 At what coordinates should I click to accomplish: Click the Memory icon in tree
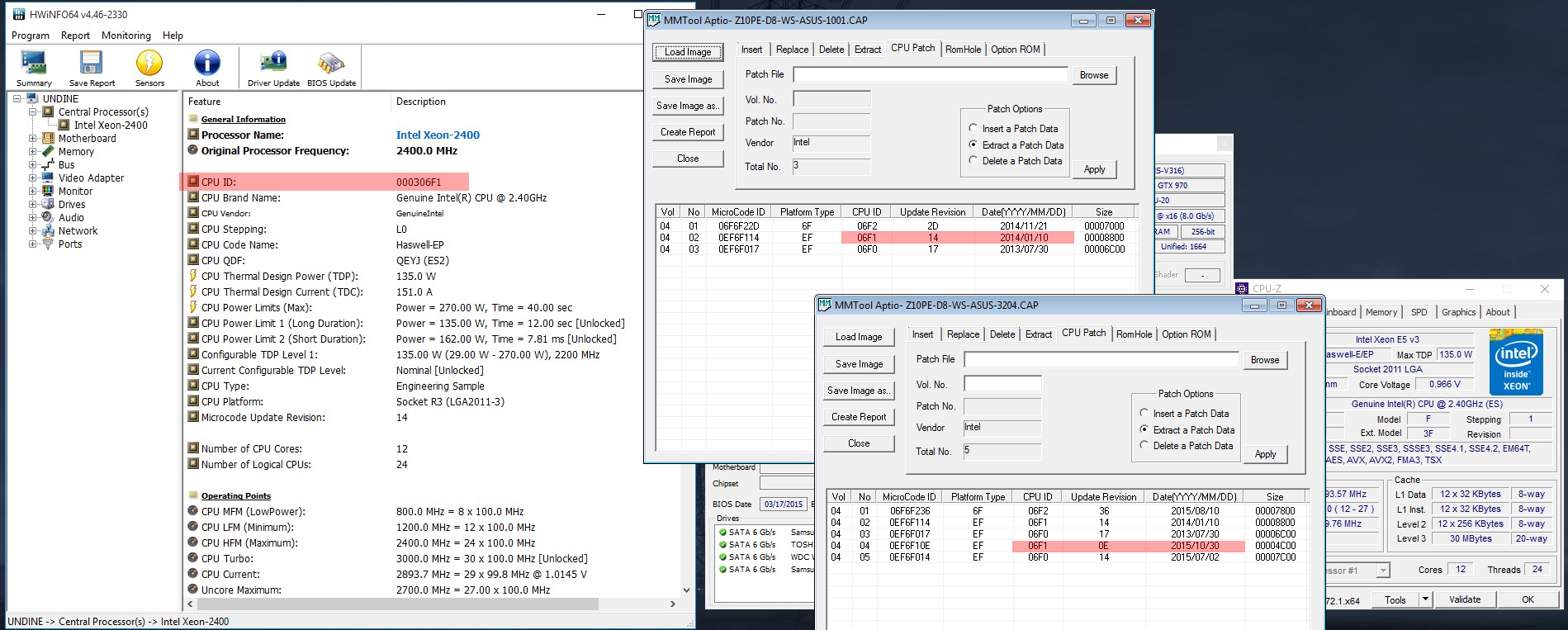[48, 152]
